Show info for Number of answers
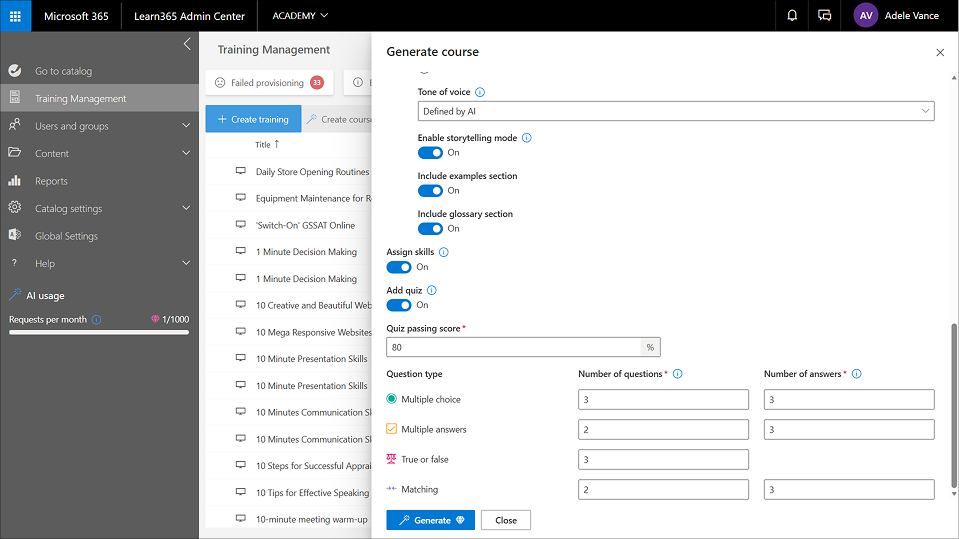Viewport: 959px width, 539px height. pyautogui.click(x=857, y=374)
